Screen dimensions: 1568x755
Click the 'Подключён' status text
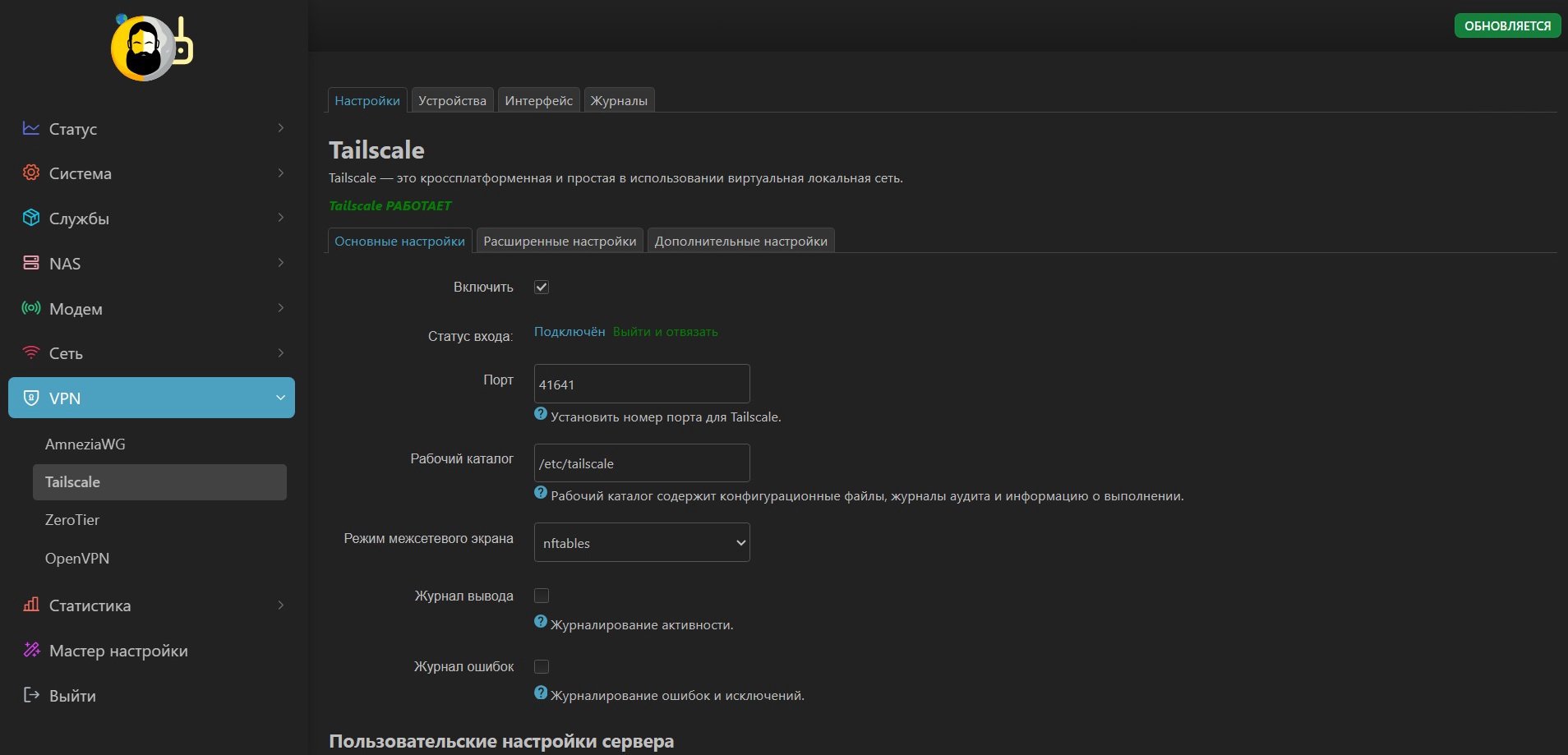pyautogui.click(x=570, y=332)
